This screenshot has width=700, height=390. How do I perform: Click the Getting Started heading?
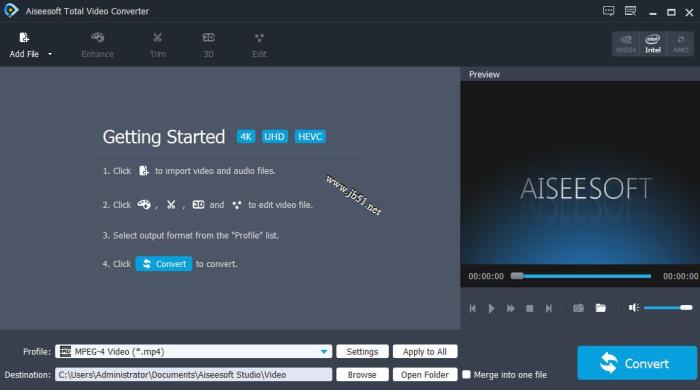tap(164, 137)
